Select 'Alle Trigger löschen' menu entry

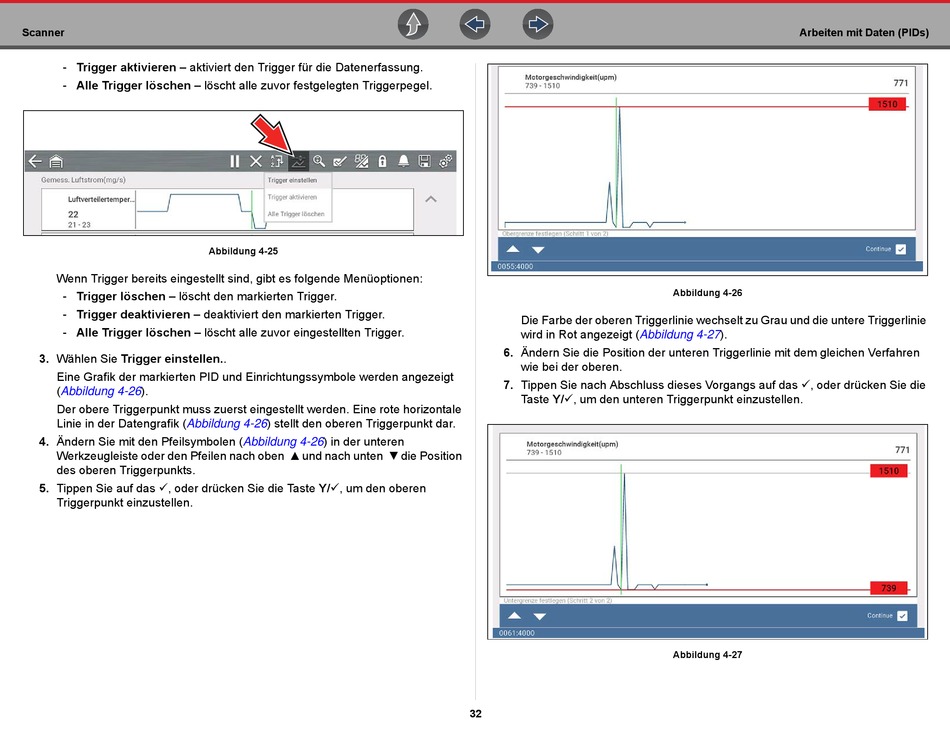[298, 214]
